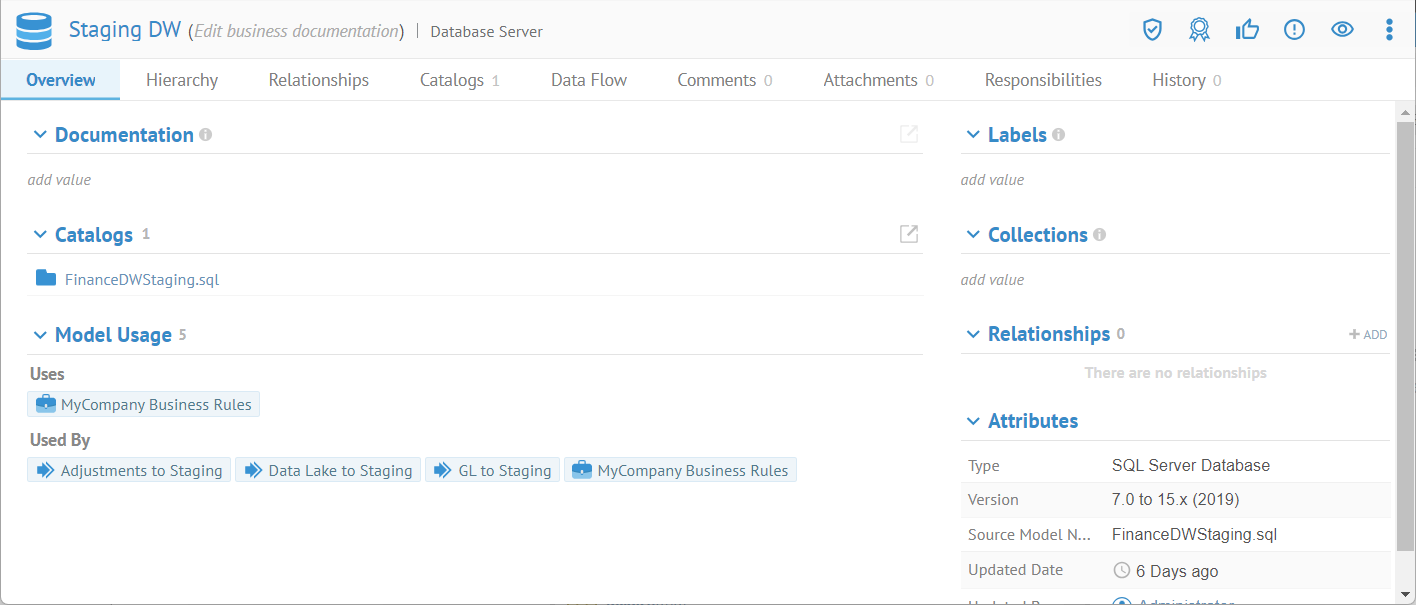Click the shield certify icon in header
Image resolution: width=1416 pixels, height=605 pixels.
click(1152, 30)
